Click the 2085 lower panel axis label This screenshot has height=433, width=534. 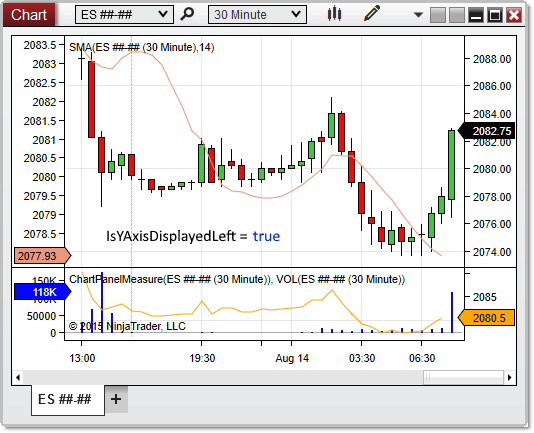click(485, 297)
